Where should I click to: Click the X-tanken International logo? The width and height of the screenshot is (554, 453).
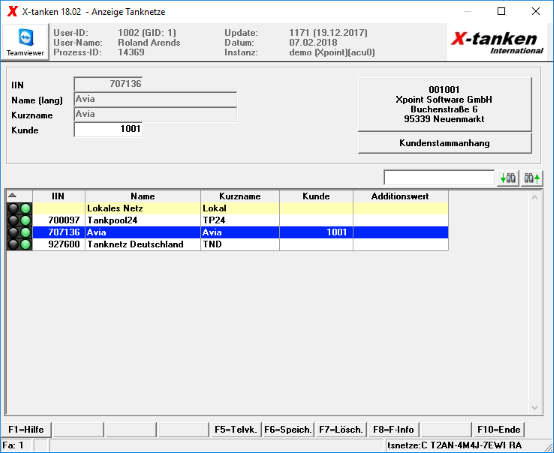[x=497, y=42]
